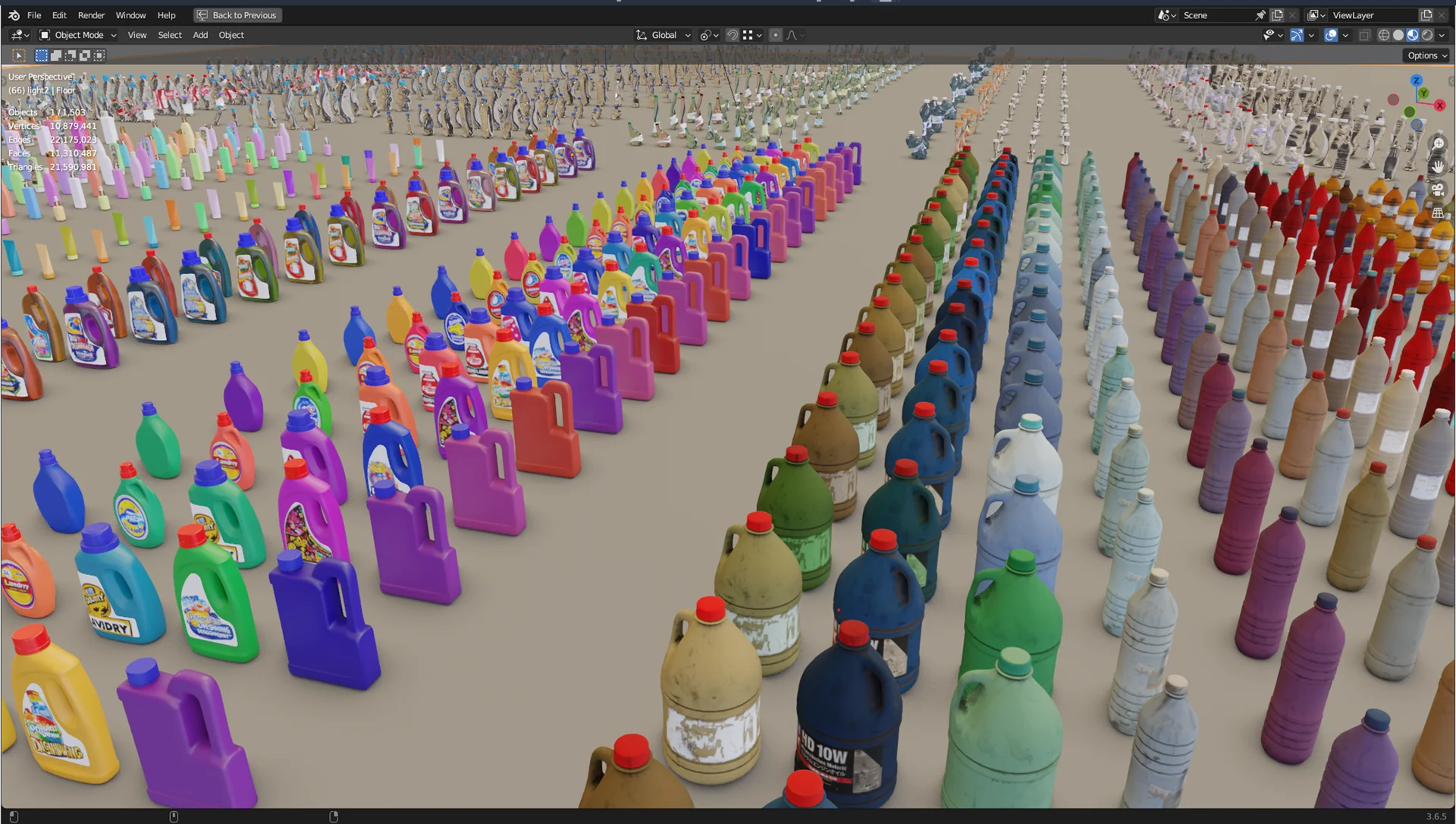Open the editor type selector icon
The image size is (1456, 824).
tap(17, 35)
